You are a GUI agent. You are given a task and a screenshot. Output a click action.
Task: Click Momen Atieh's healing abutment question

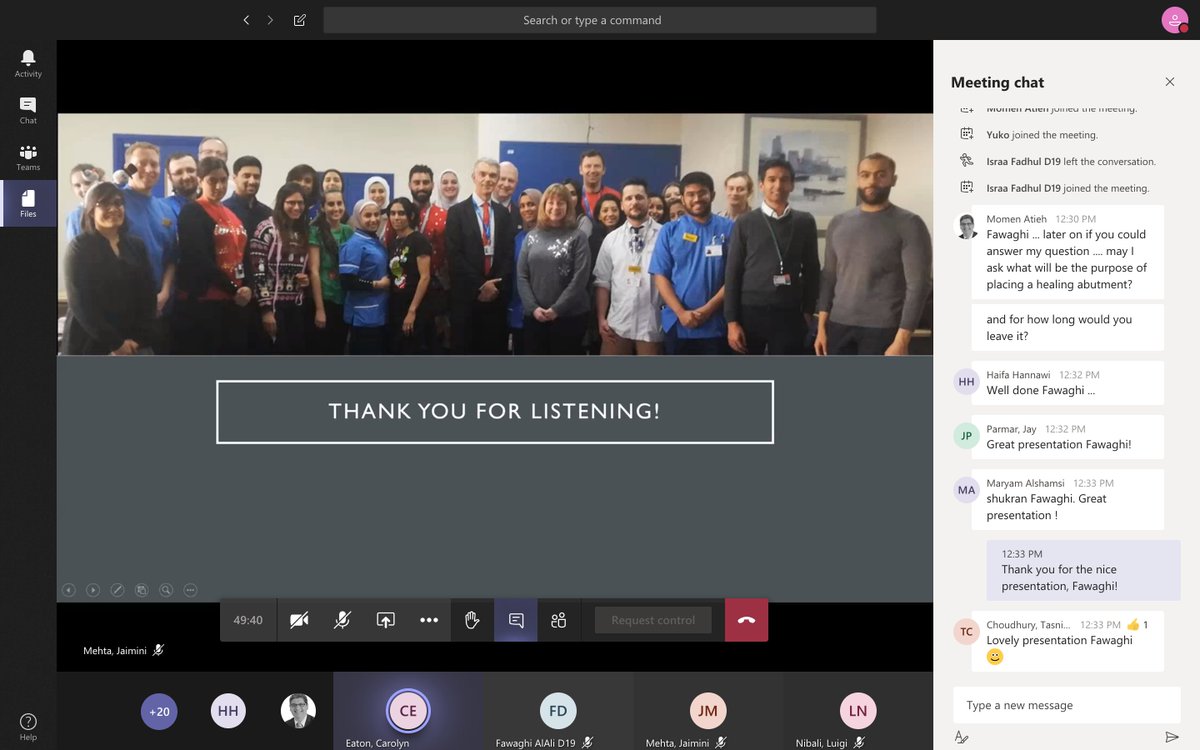(x=1067, y=252)
